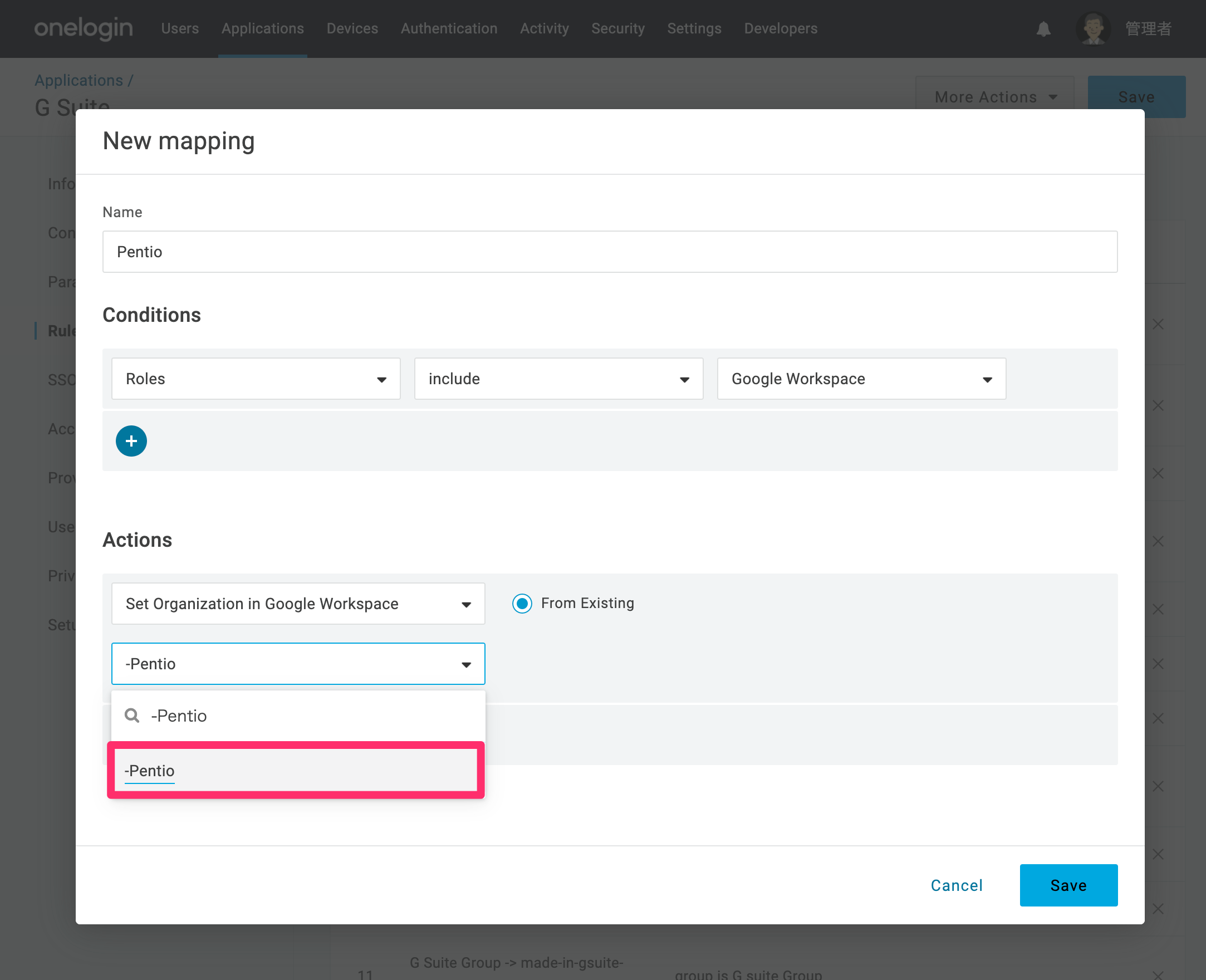This screenshot has height=980, width=1206.
Task: Open the Roles condition dropdown
Action: [256, 379]
